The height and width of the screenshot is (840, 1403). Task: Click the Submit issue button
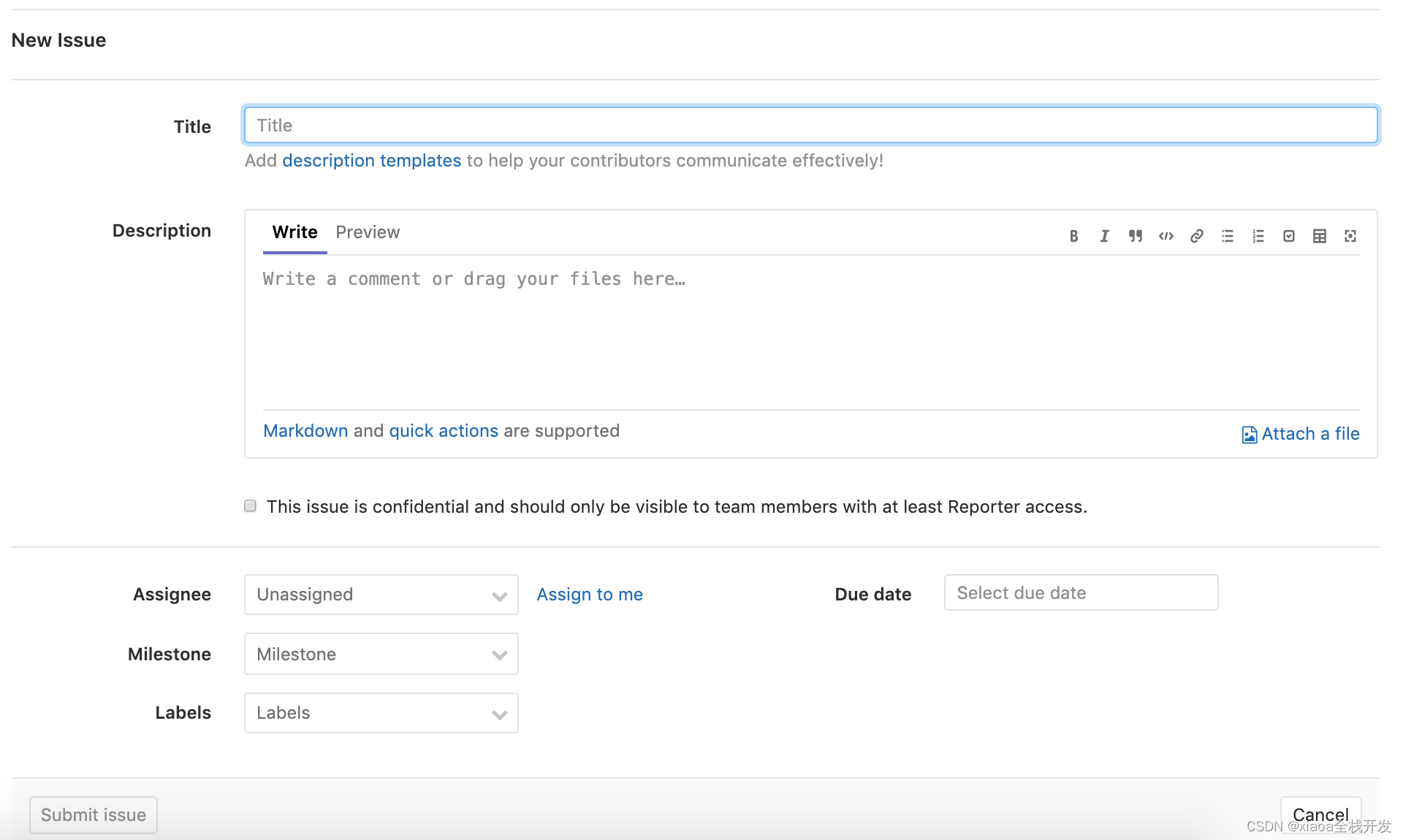tap(94, 815)
